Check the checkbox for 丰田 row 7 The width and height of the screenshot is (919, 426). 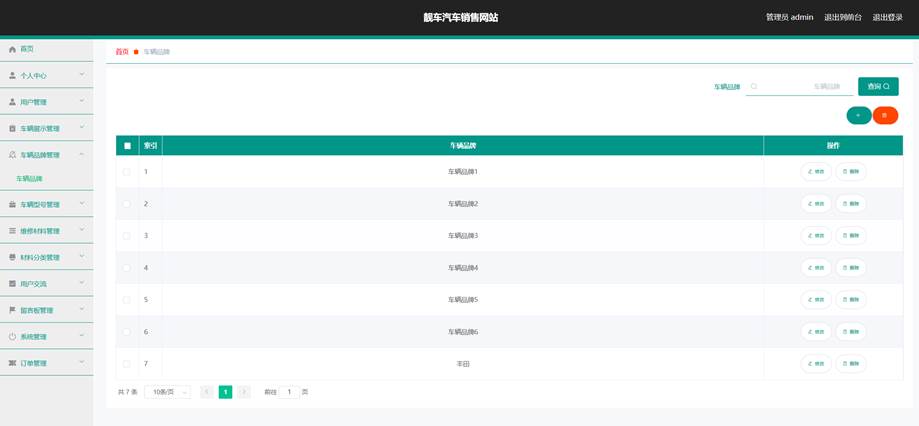point(127,364)
